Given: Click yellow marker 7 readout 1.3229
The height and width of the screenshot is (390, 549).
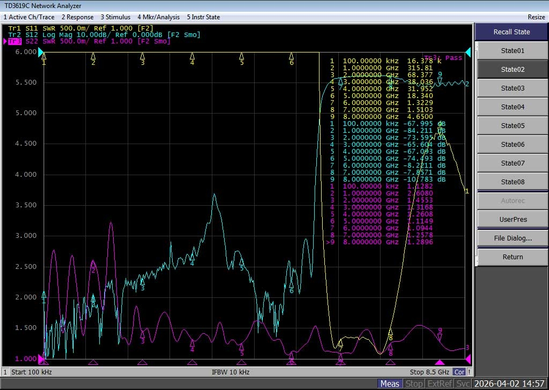Looking at the screenshot, I should pos(420,103).
